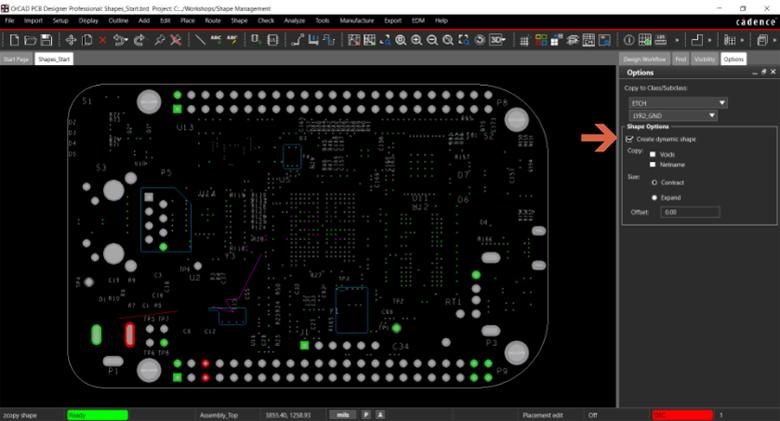Open the 3D view button
780x421 pixels.
[496, 40]
